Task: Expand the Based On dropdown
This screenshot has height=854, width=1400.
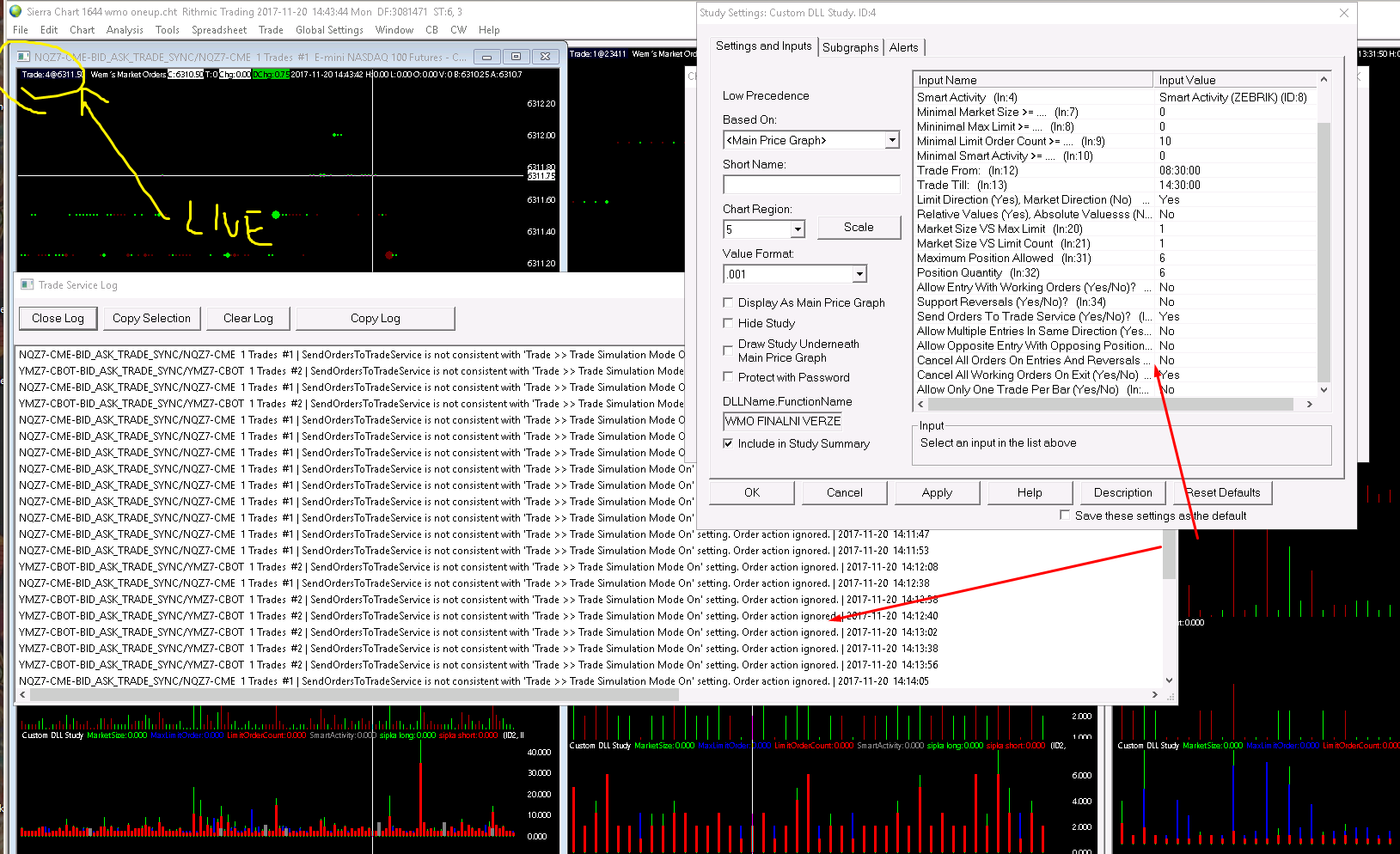Action: [891, 140]
